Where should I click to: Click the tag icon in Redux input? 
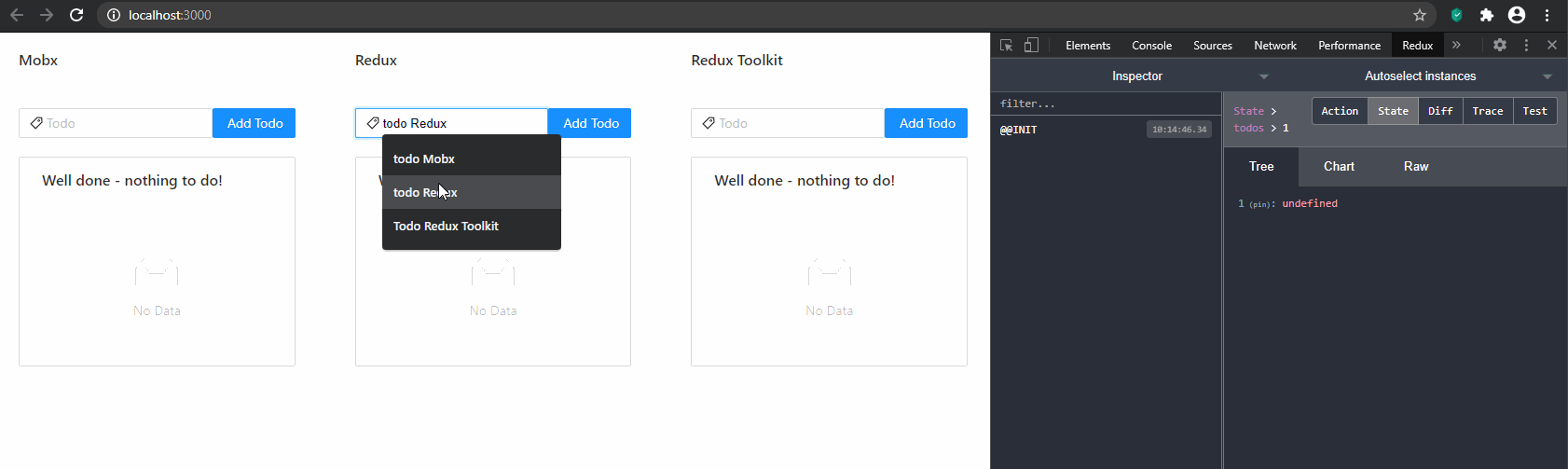click(x=373, y=123)
